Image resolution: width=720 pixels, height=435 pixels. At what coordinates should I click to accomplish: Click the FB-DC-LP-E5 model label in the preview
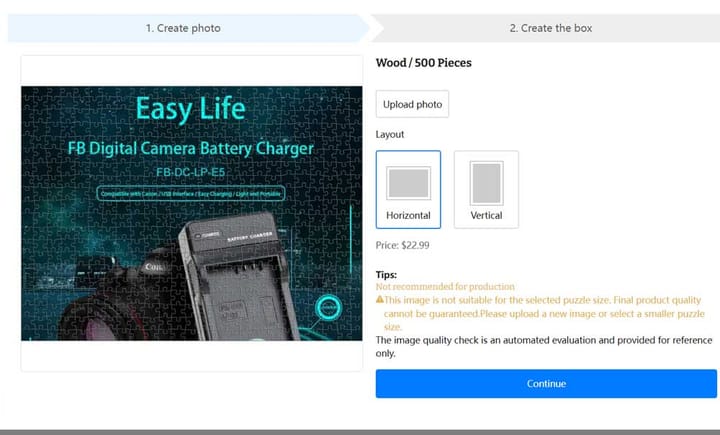[191, 172]
